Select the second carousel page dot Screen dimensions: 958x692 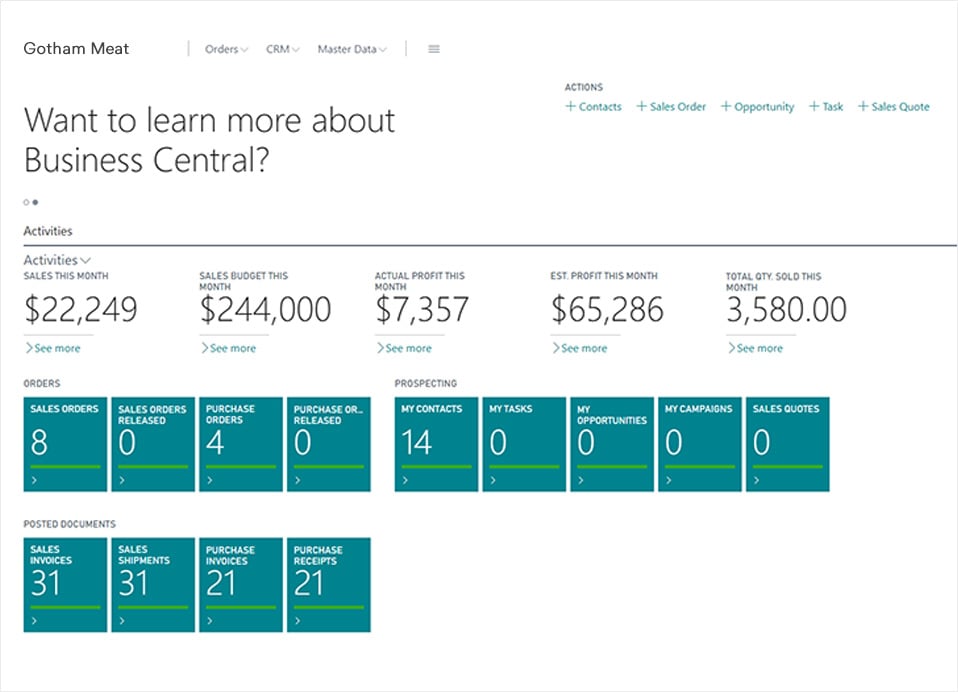click(36, 202)
